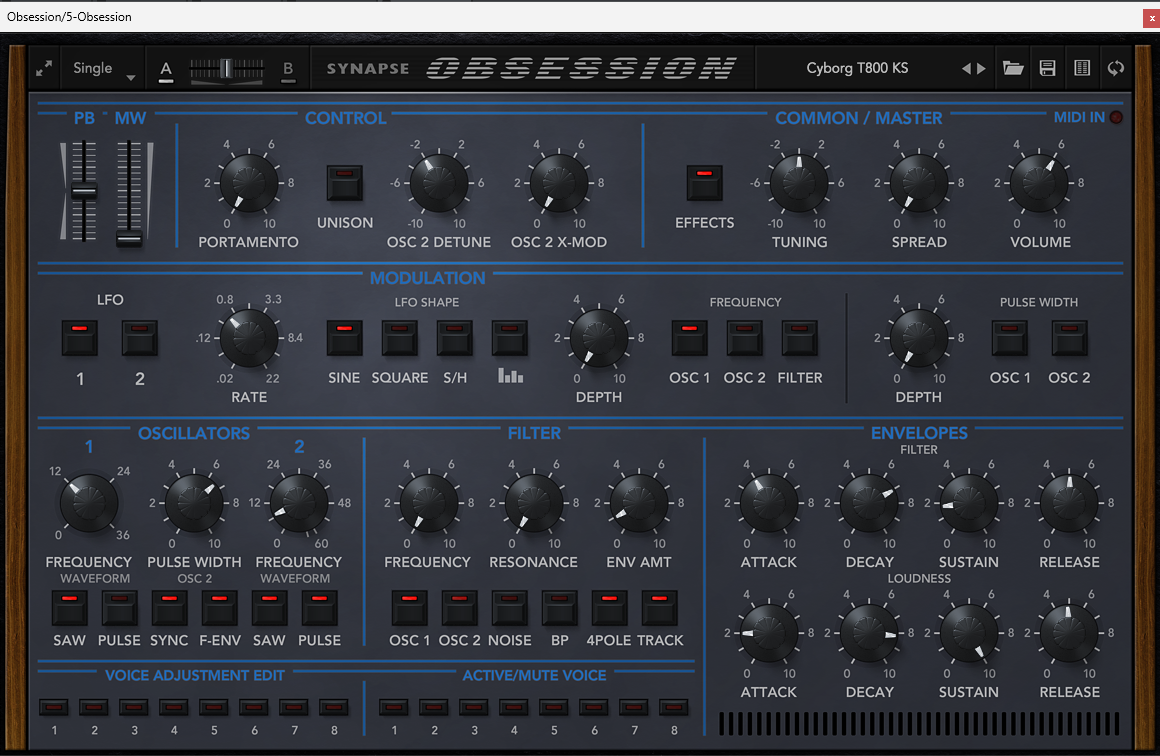Open the patch list panel icon

pyautogui.click(x=1082, y=69)
